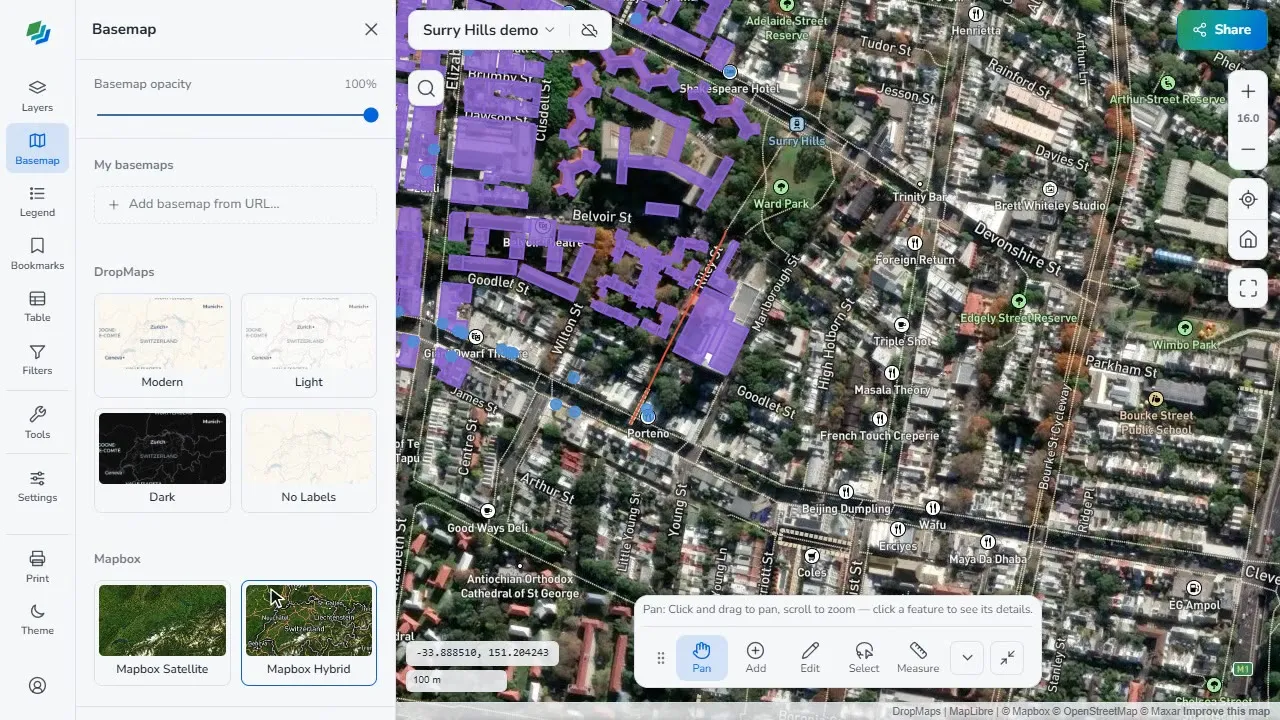This screenshot has height=720, width=1280.
Task: Click the EG Ampol fuel marker
Action: click(1193, 588)
